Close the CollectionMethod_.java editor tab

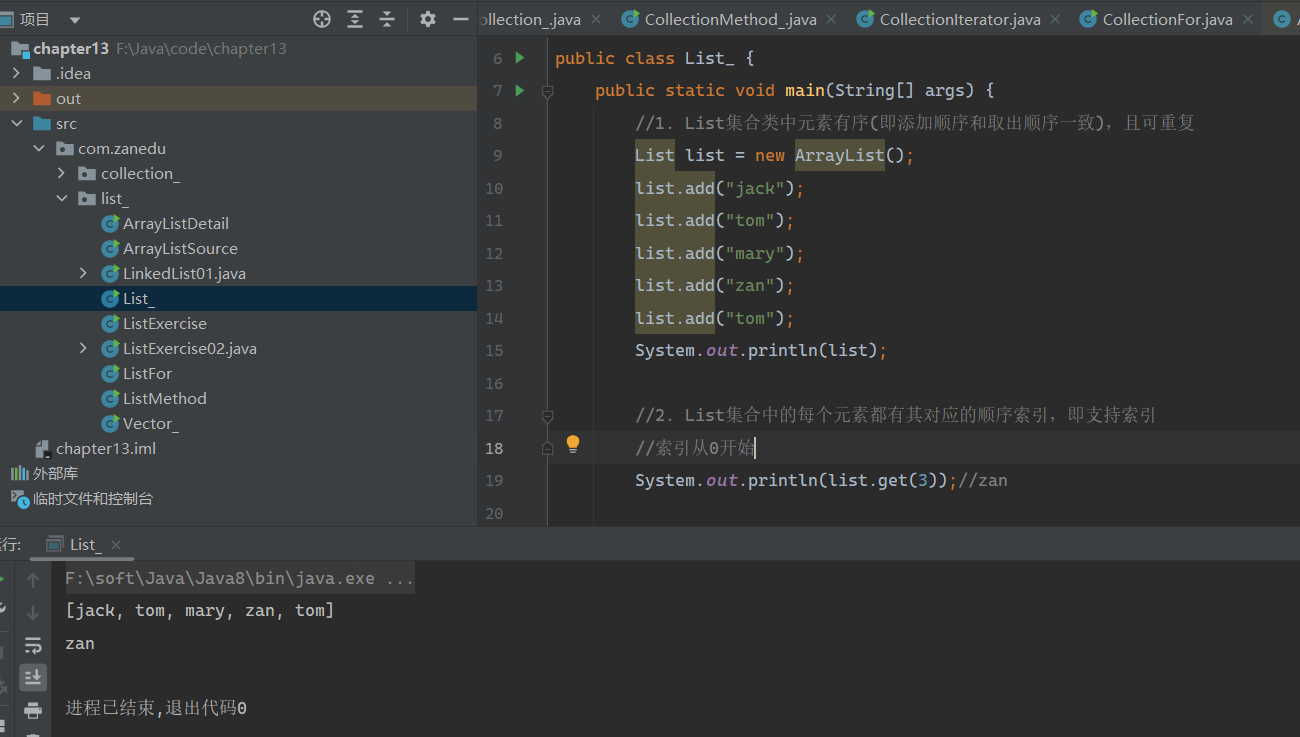[x=833, y=19]
